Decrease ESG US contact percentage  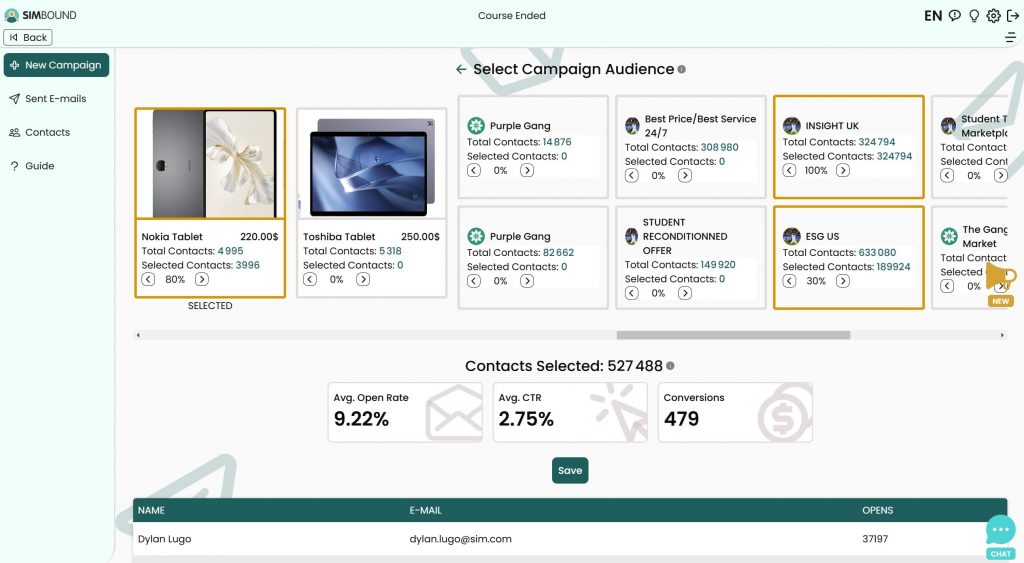click(790, 281)
